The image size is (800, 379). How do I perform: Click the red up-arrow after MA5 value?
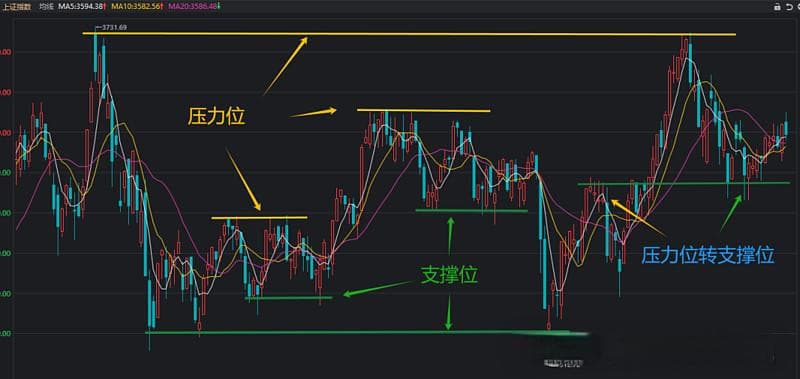point(104,7)
